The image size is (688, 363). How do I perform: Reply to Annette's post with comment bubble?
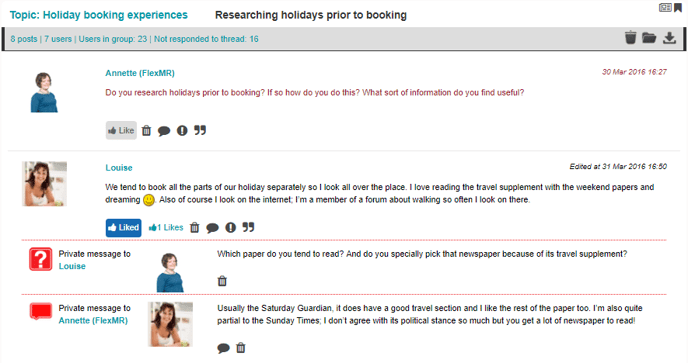click(x=164, y=131)
